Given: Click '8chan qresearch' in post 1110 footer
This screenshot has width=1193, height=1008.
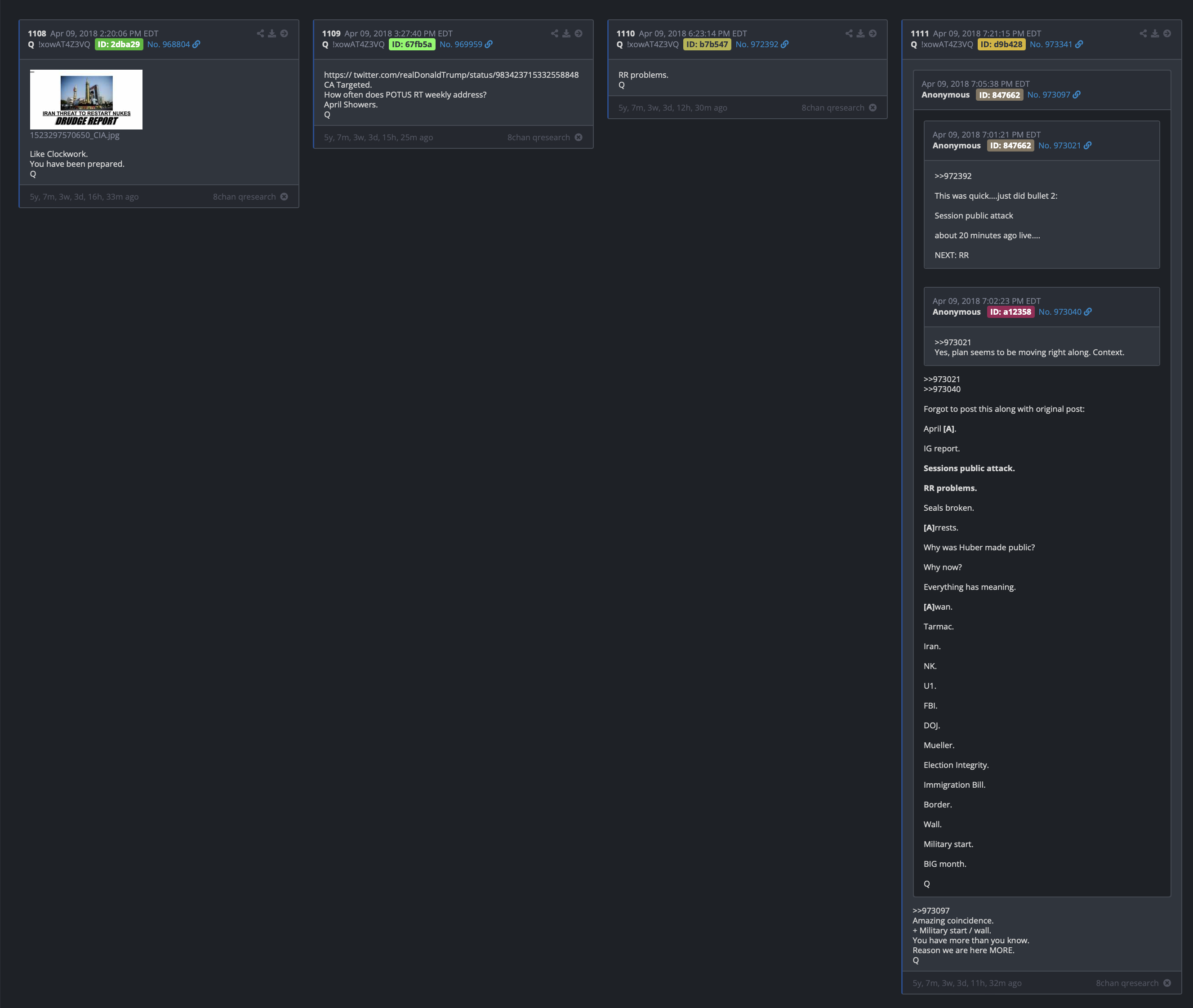Looking at the screenshot, I should [x=833, y=107].
